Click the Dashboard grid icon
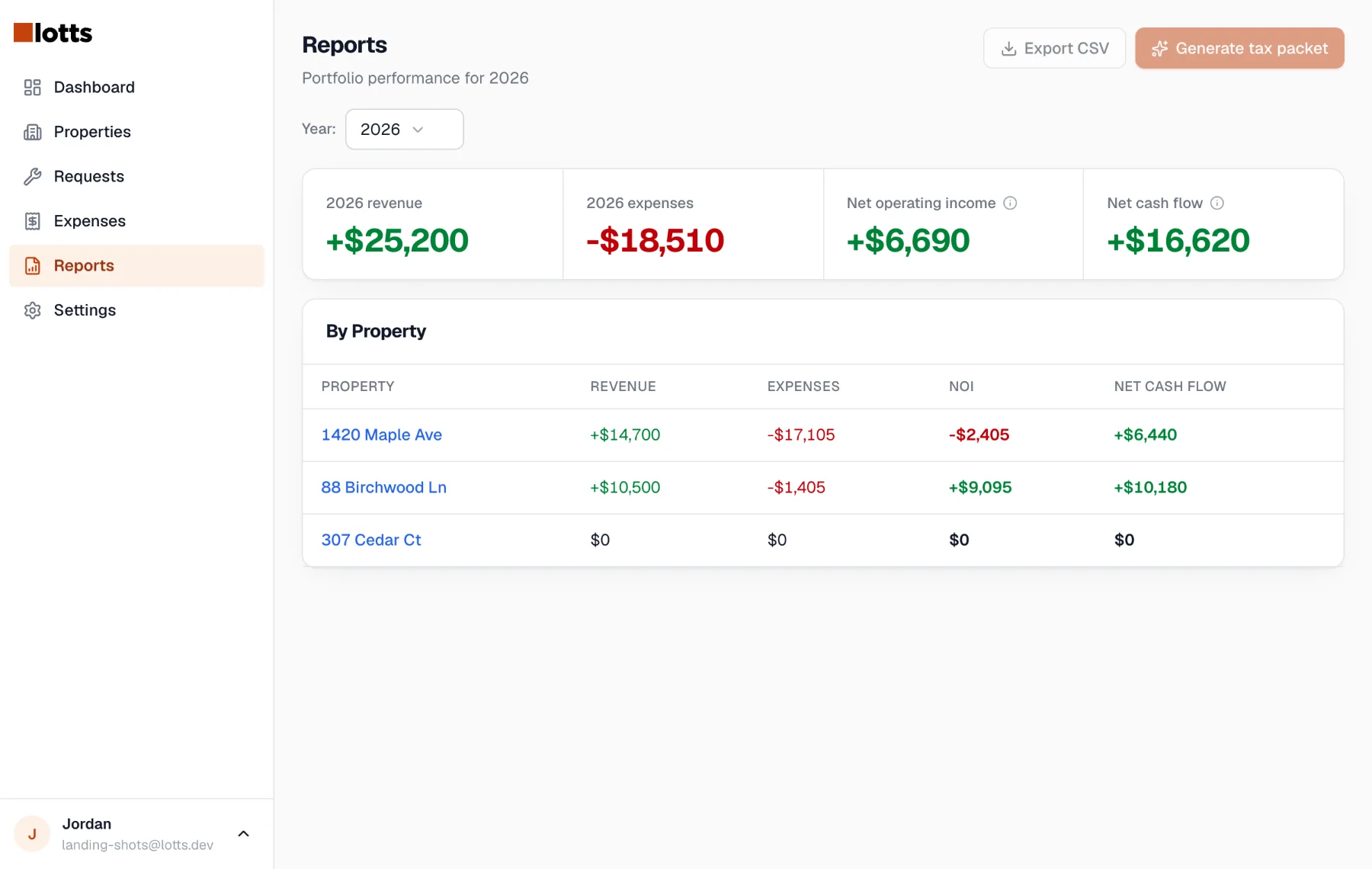1372x869 pixels. click(32, 88)
